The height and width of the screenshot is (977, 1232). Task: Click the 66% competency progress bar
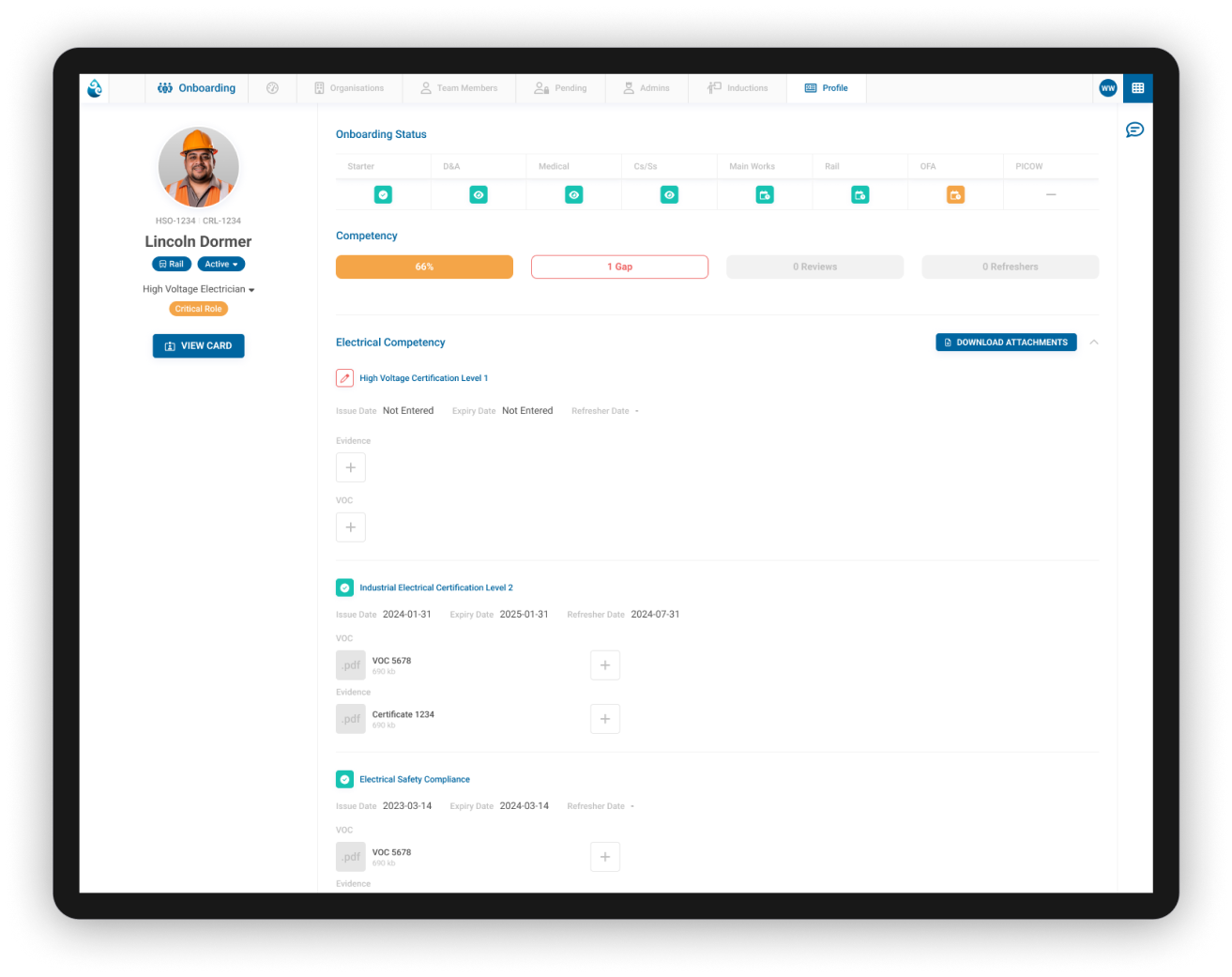pos(424,267)
